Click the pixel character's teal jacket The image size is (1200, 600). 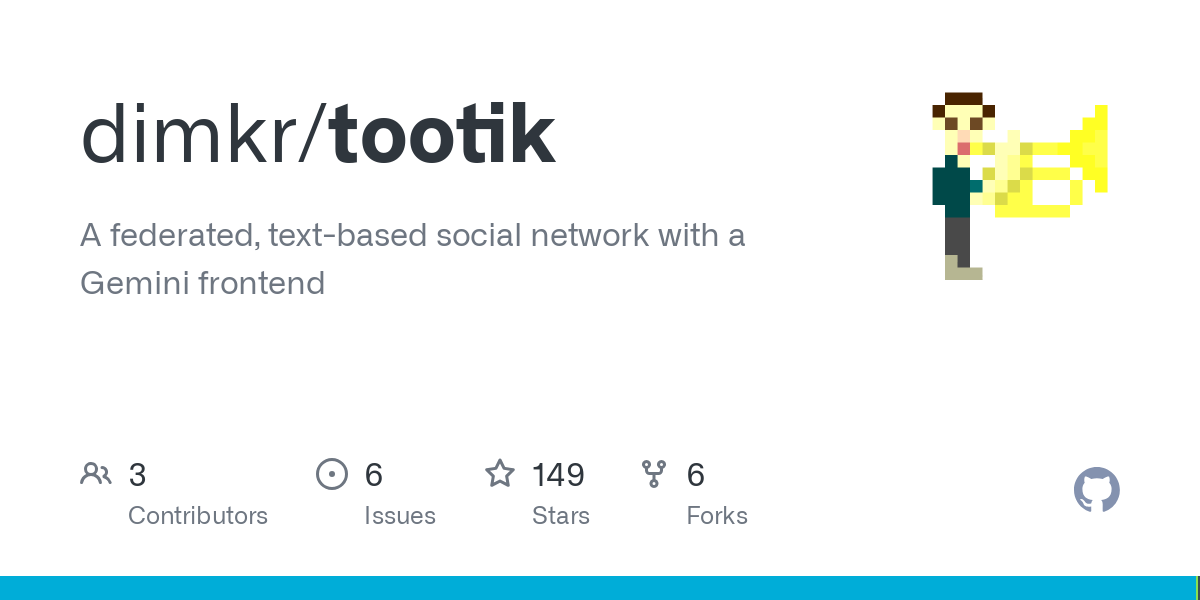pos(953,186)
